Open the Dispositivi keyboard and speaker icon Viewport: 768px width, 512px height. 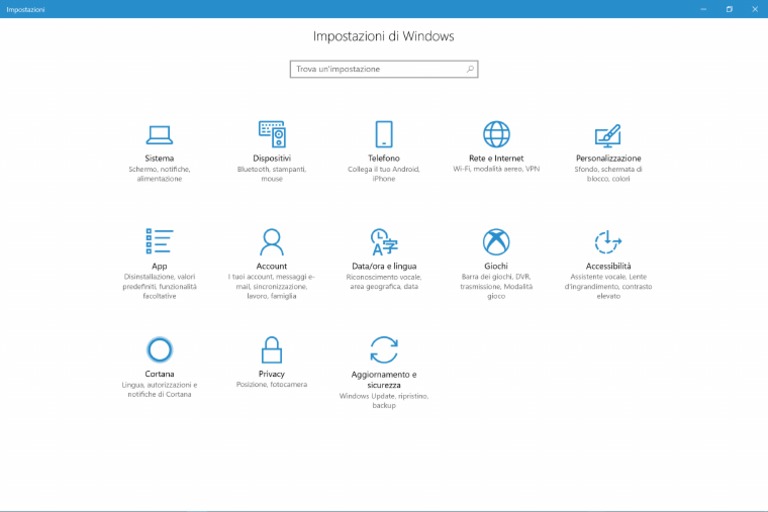272,134
